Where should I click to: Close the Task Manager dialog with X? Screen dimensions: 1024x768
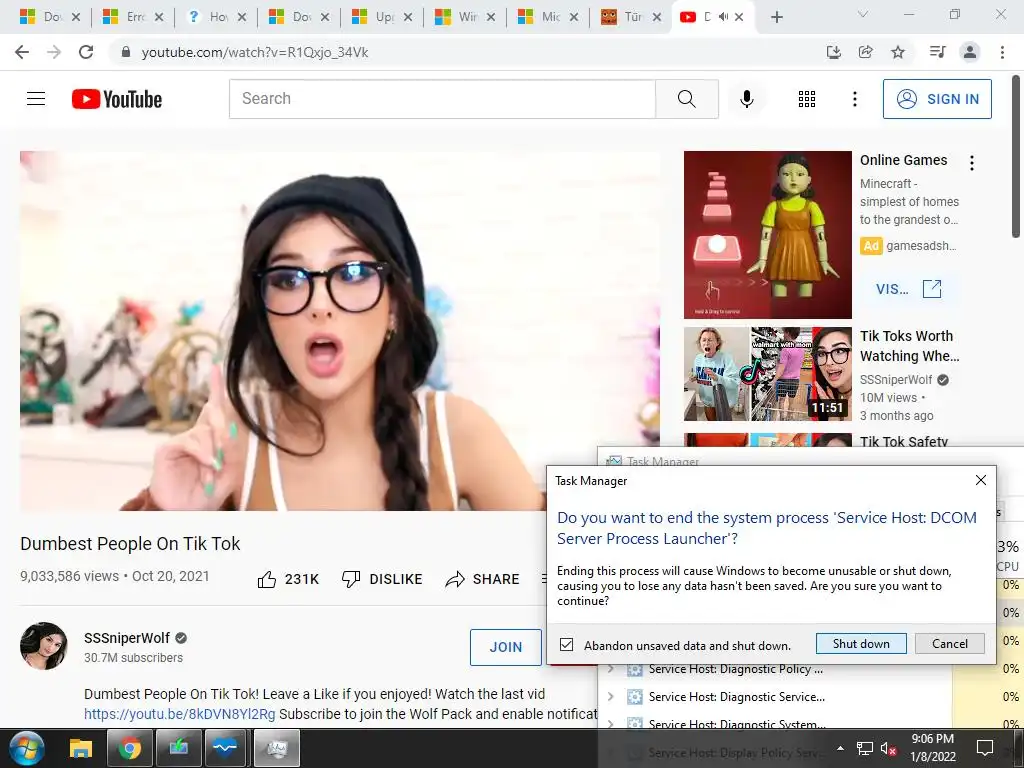980,480
